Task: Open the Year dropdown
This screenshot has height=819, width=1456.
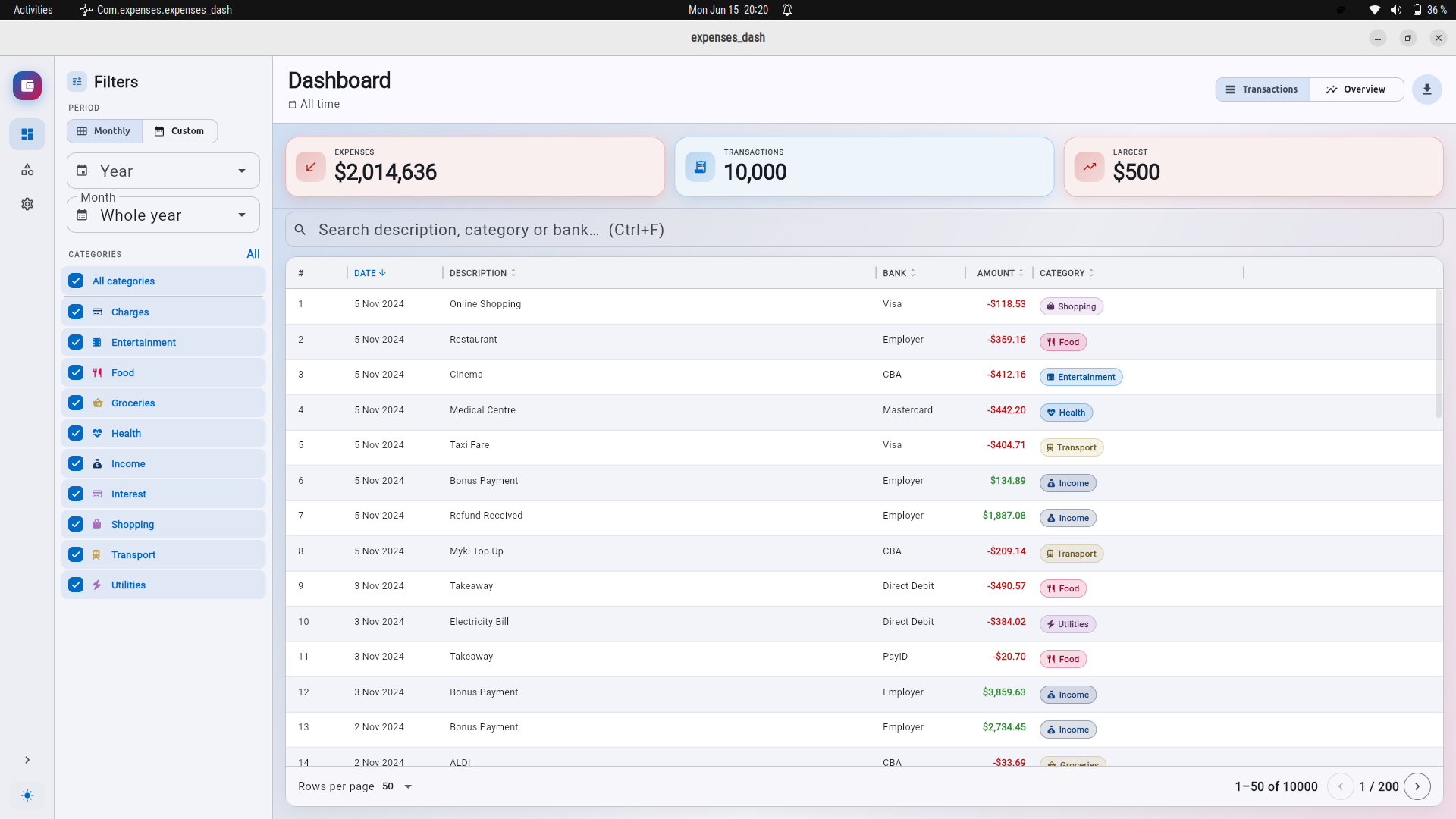Action: 163,171
